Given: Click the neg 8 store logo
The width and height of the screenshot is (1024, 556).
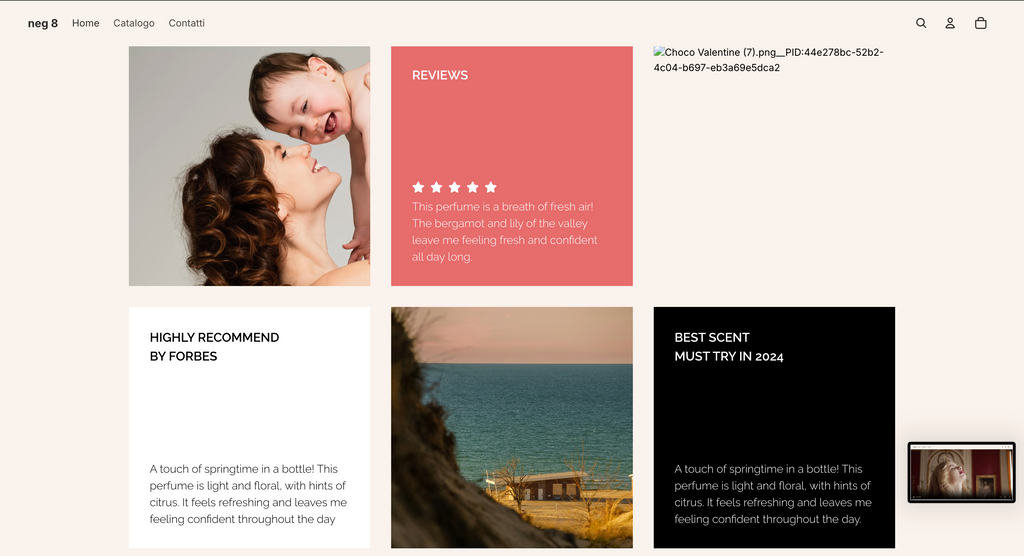Looking at the screenshot, I should click(x=43, y=23).
